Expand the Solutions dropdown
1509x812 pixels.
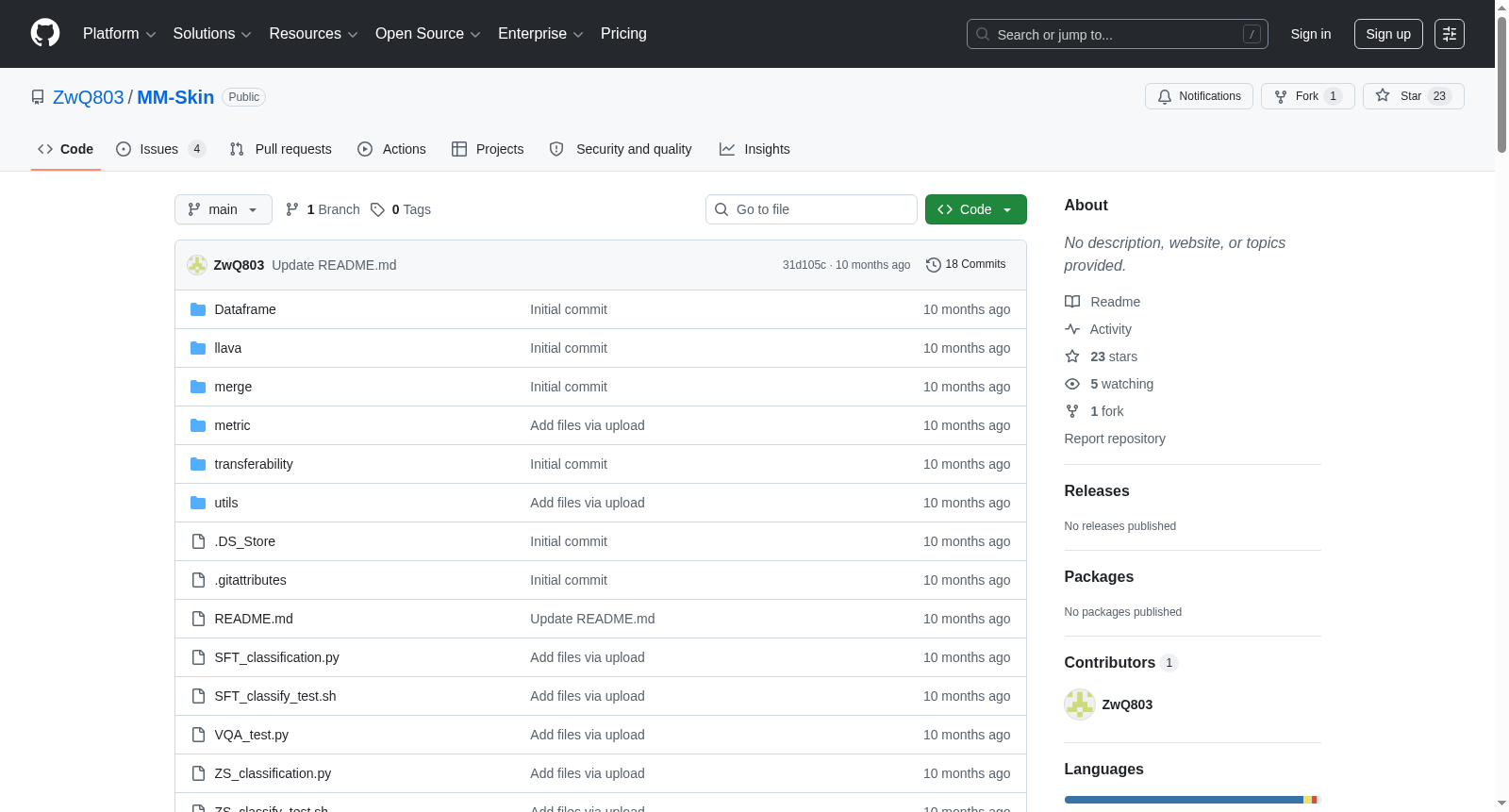coord(212,34)
